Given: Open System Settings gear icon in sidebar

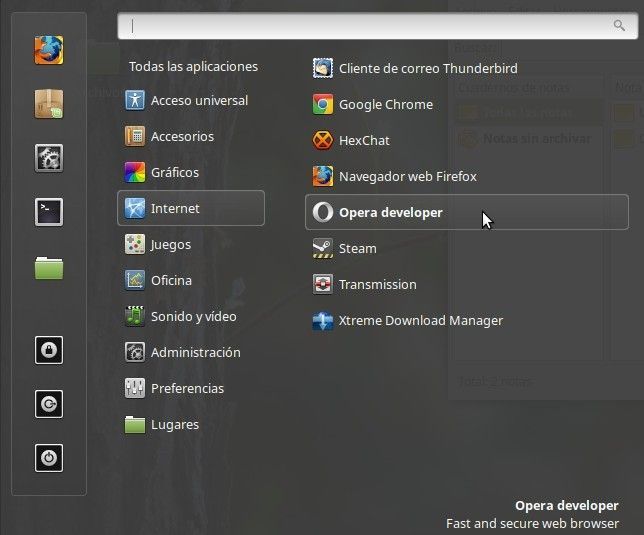Looking at the screenshot, I should pos(49,158).
